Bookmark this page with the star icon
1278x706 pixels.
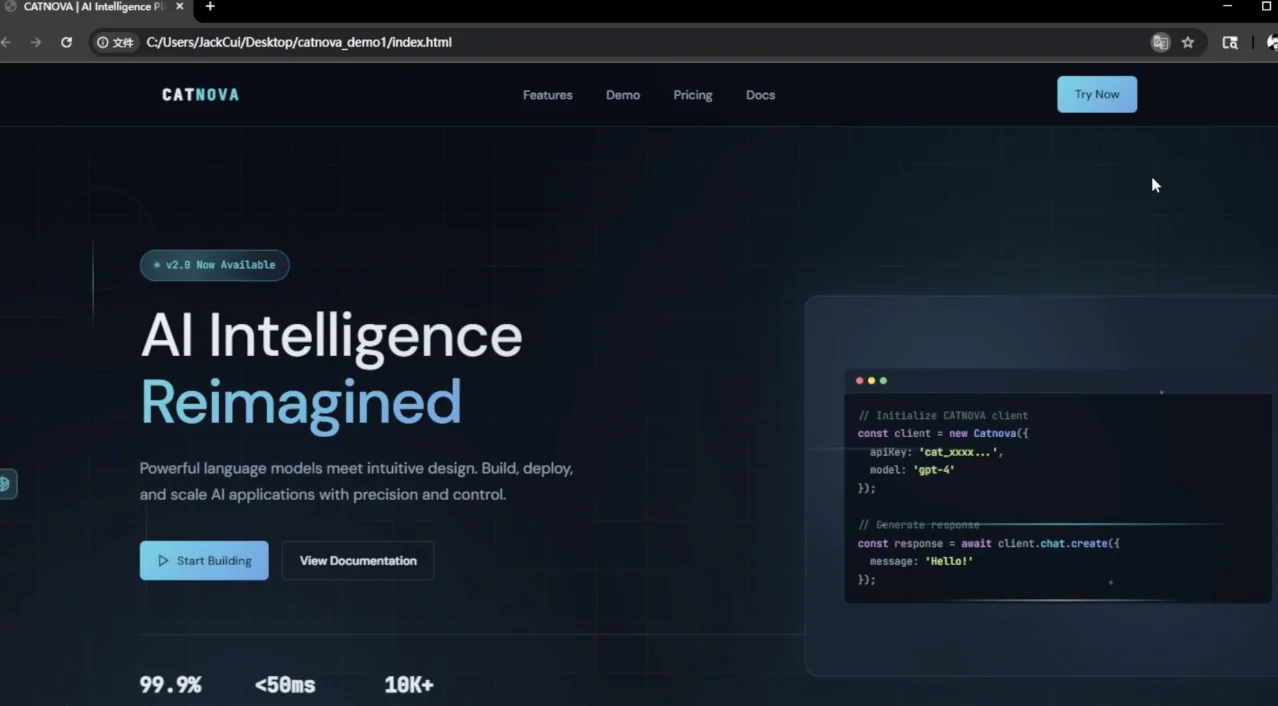(x=1188, y=43)
